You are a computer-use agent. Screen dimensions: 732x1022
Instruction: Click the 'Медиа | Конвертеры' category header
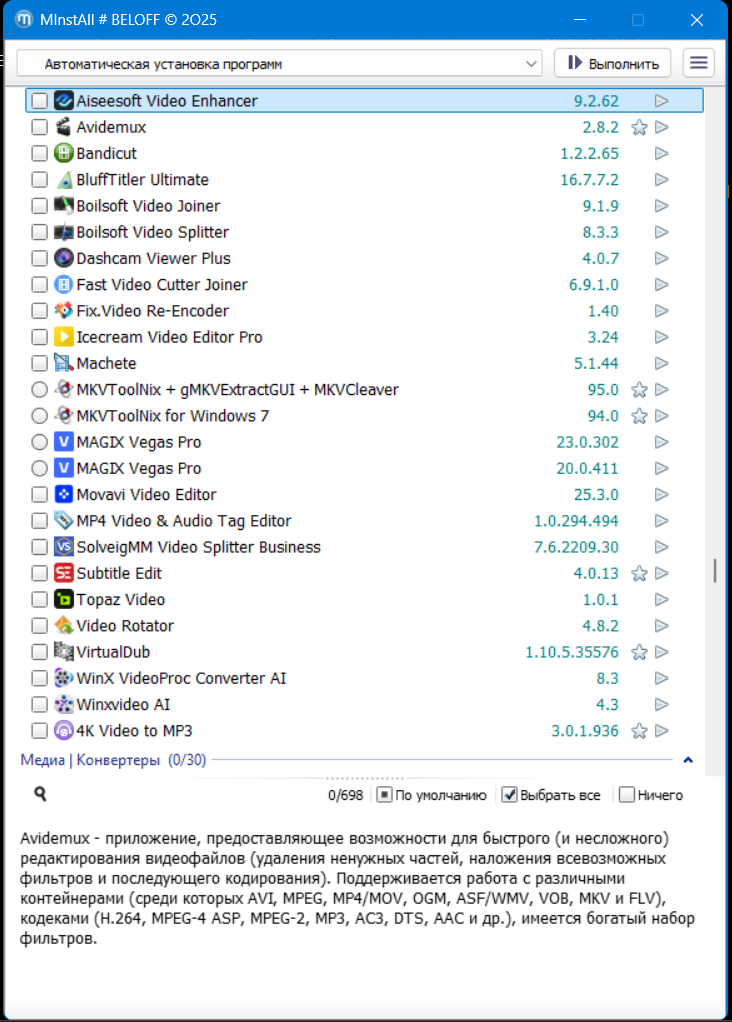90,760
